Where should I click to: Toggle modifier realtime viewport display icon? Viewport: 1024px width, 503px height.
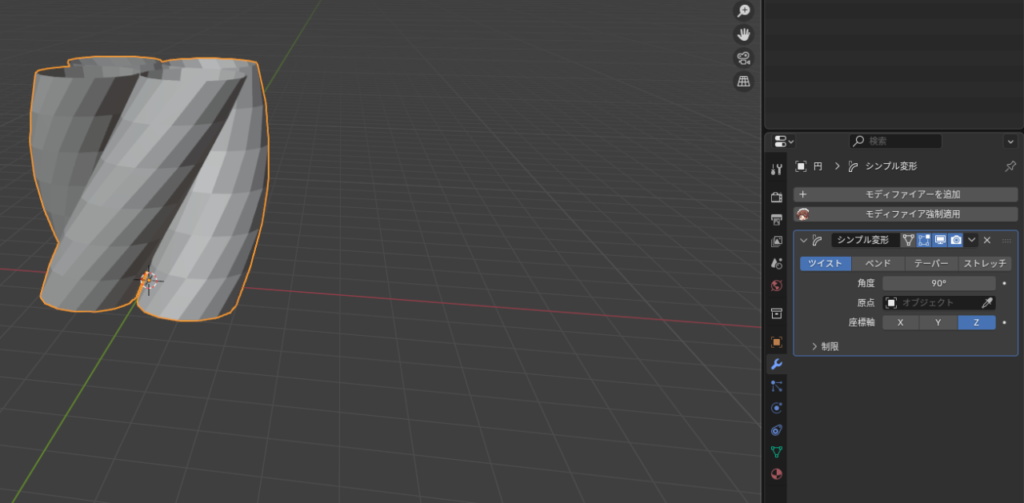pos(940,240)
